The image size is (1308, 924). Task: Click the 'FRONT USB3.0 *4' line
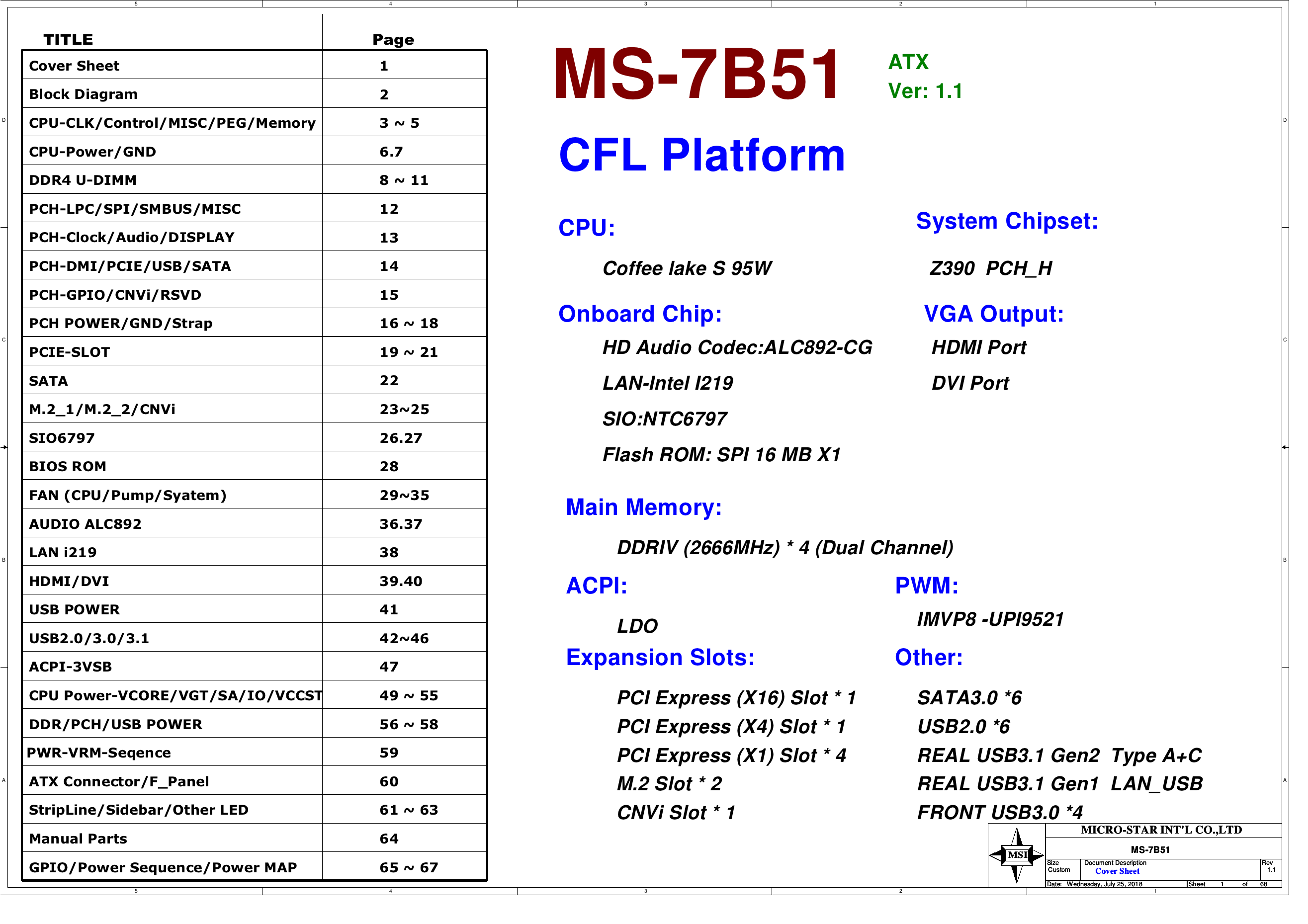[1000, 813]
